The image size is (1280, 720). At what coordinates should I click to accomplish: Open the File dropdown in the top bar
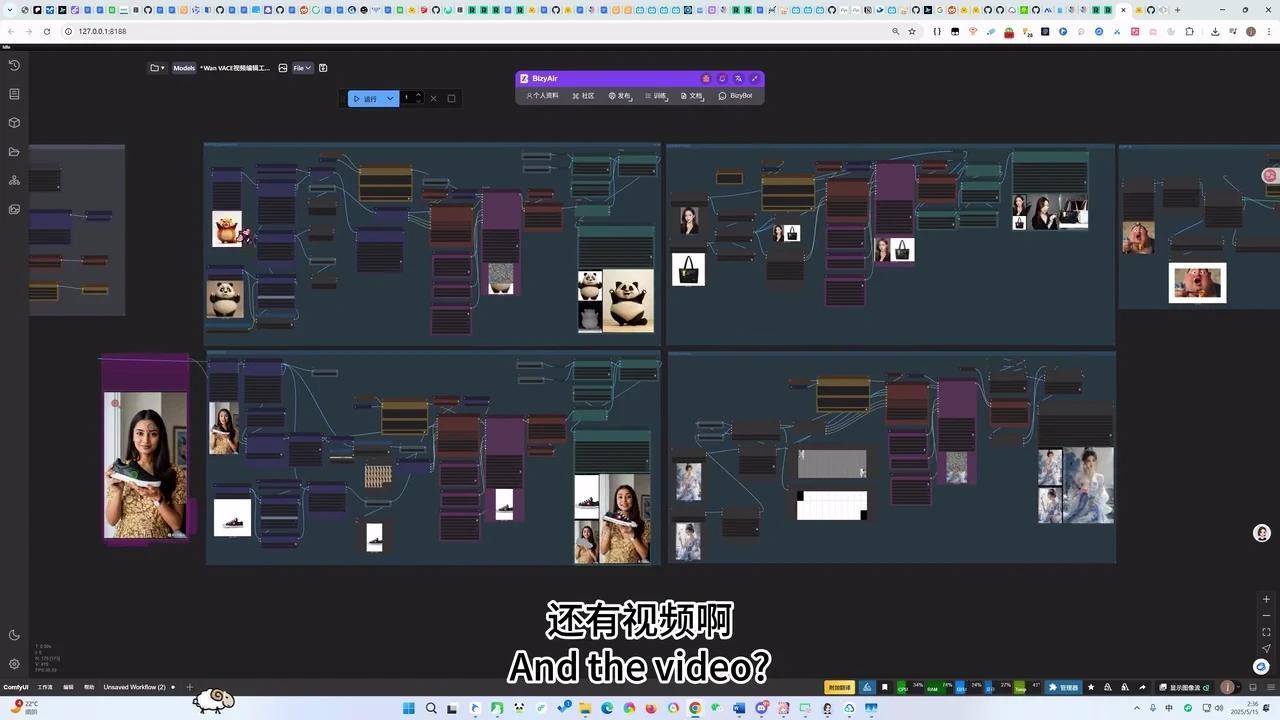click(300, 67)
